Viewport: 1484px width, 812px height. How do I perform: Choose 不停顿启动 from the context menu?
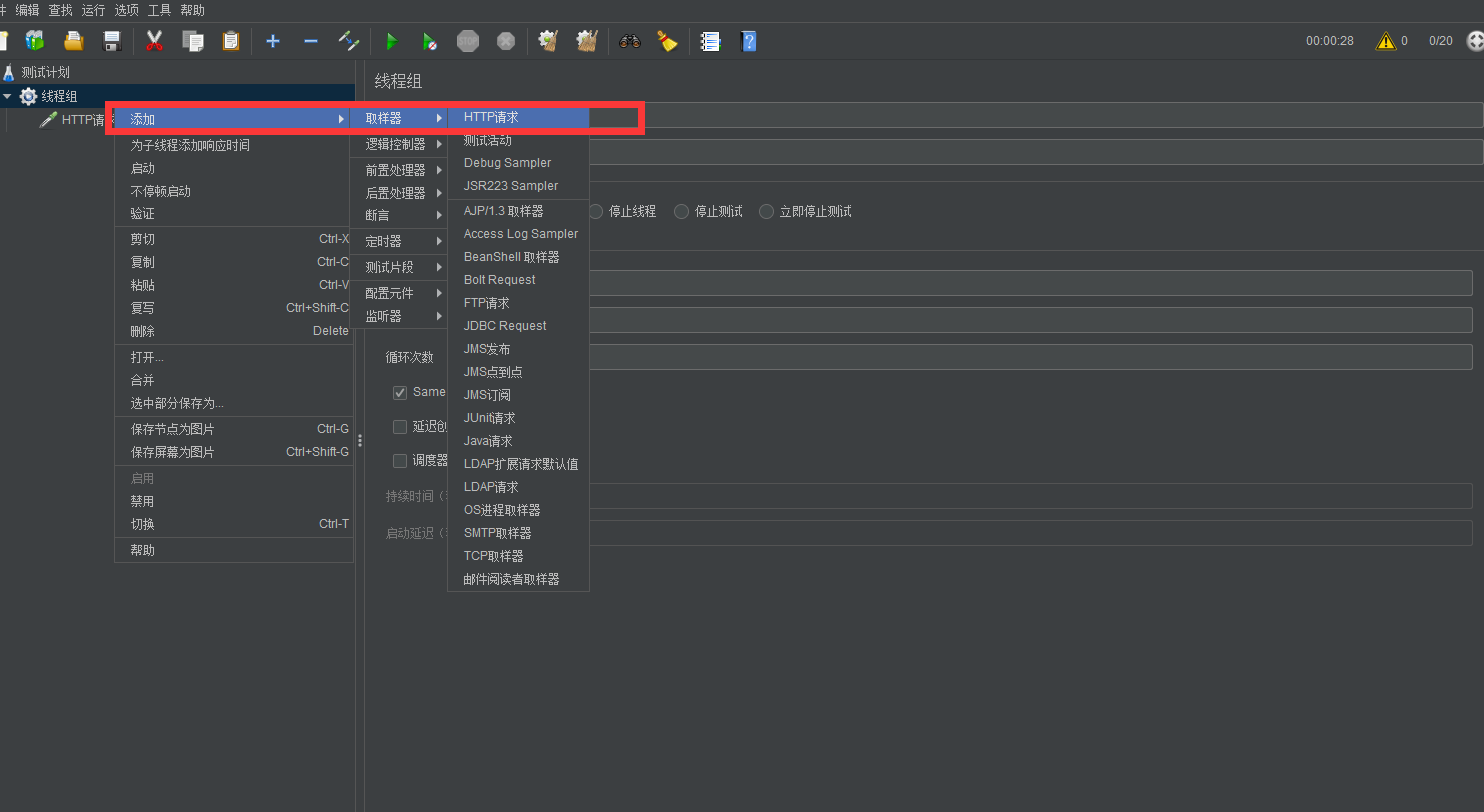235,191
